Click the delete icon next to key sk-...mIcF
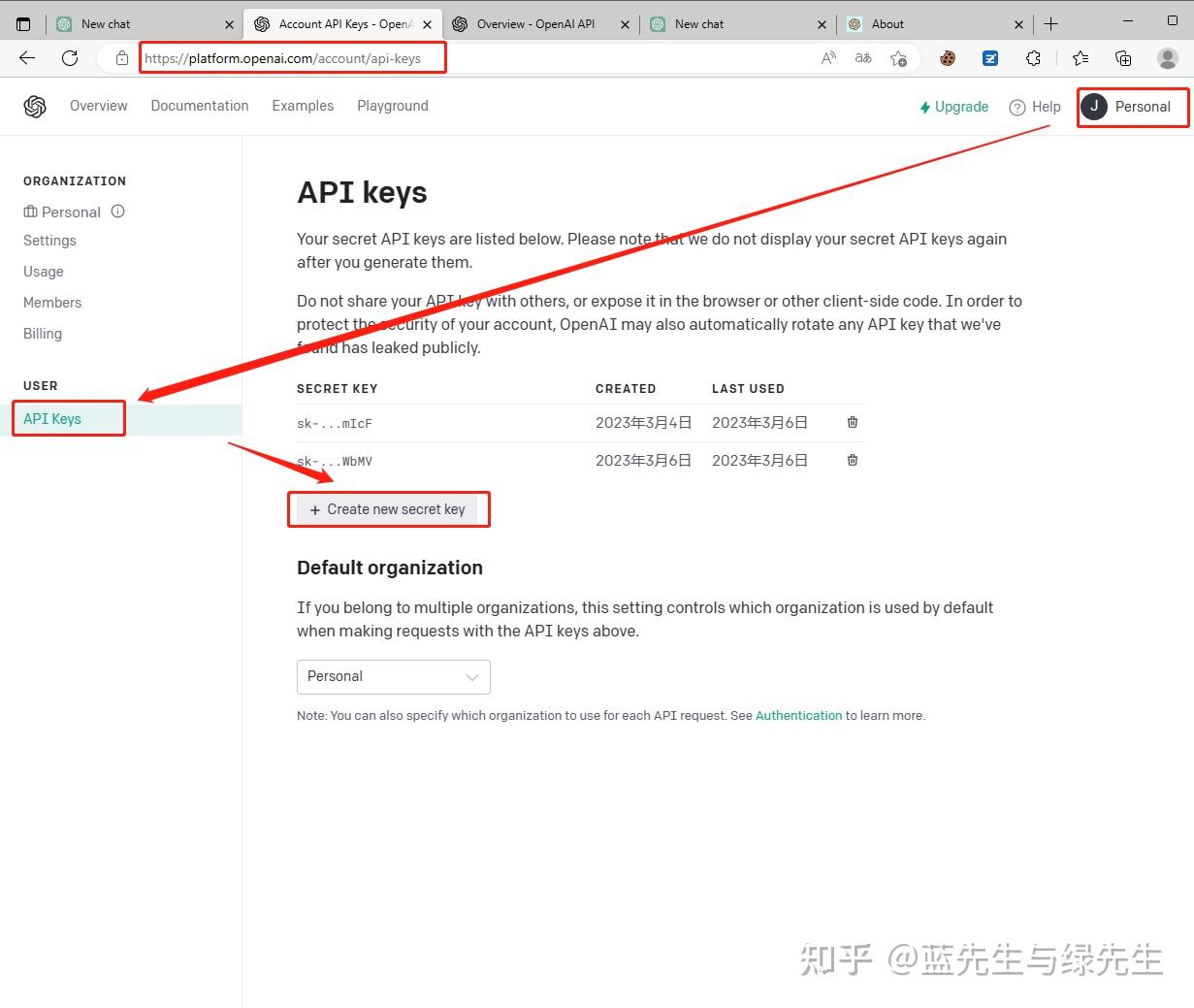This screenshot has height=1008, width=1194. click(853, 422)
